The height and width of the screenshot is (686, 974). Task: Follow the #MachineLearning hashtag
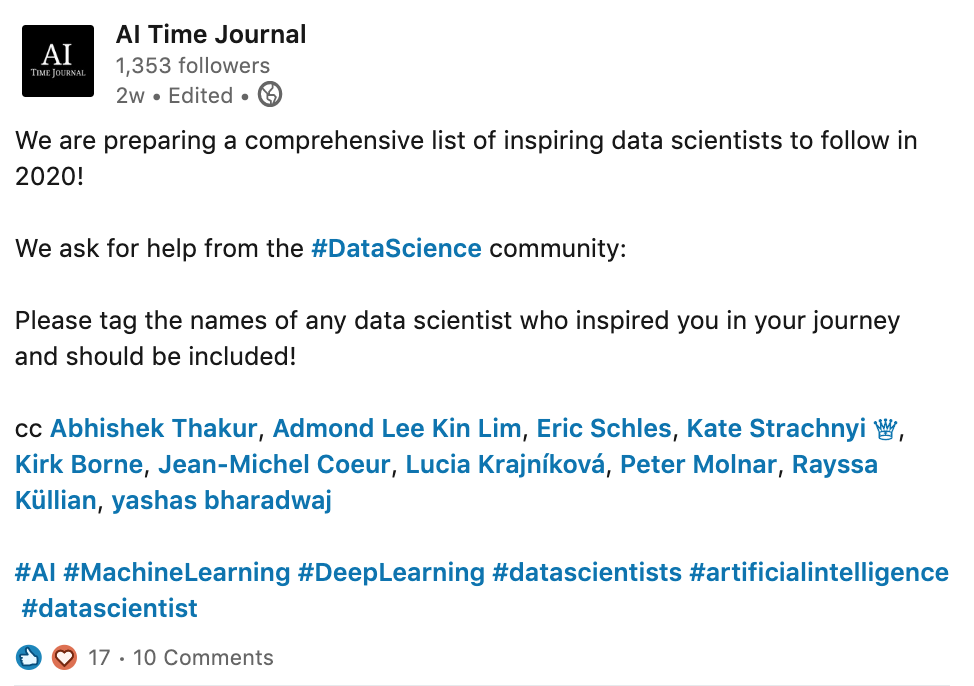pyautogui.click(x=176, y=572)
